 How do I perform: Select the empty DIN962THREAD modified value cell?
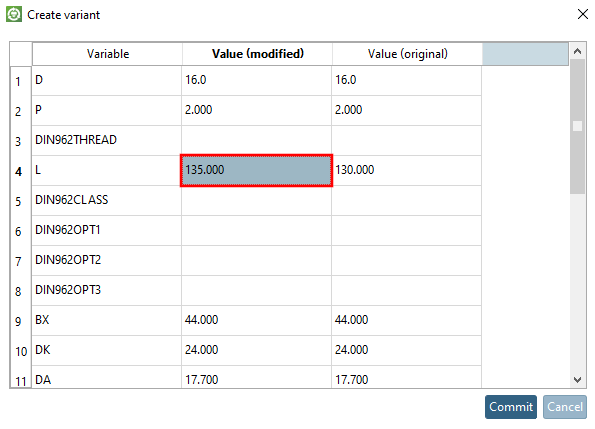click(257, 140)
